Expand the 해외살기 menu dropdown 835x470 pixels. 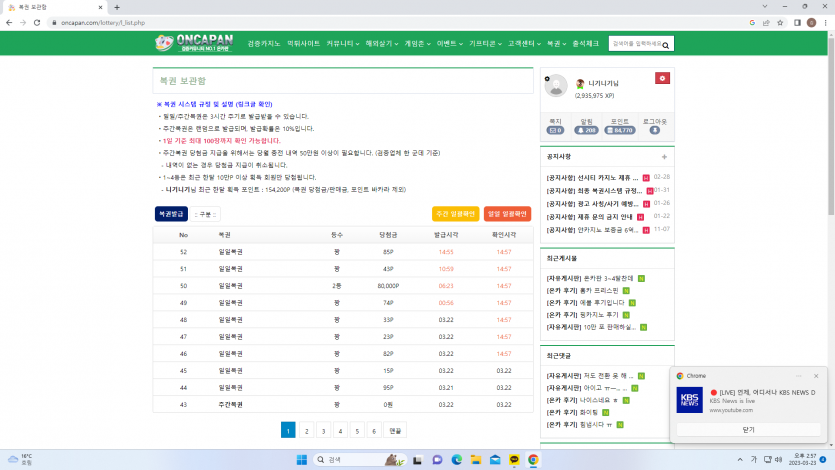[382, 44]
